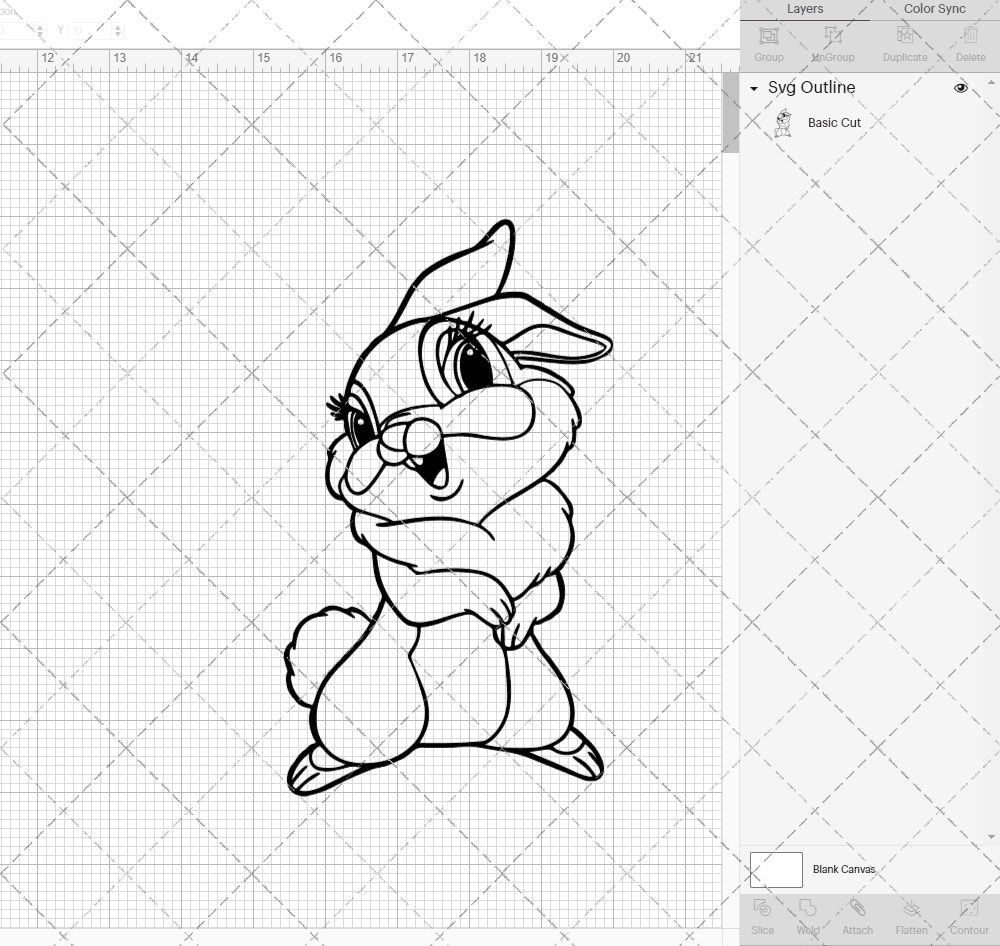Select the Basic Cut layer text
The width and height of the screenshot is (1000, 946).
tap(834, 122)
